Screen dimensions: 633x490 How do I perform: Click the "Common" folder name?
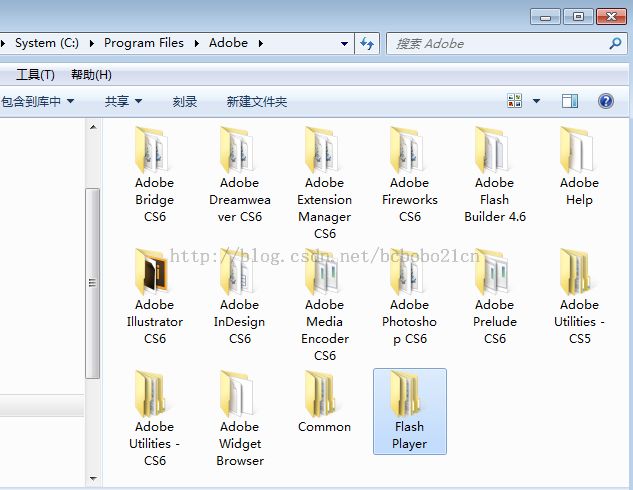[325, 427]
